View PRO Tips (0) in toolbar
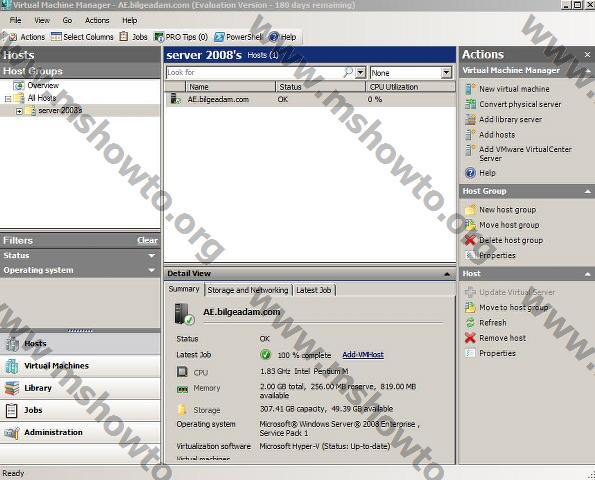The height and width of the screenshot is (480, 595). click(x=181, y=37)
